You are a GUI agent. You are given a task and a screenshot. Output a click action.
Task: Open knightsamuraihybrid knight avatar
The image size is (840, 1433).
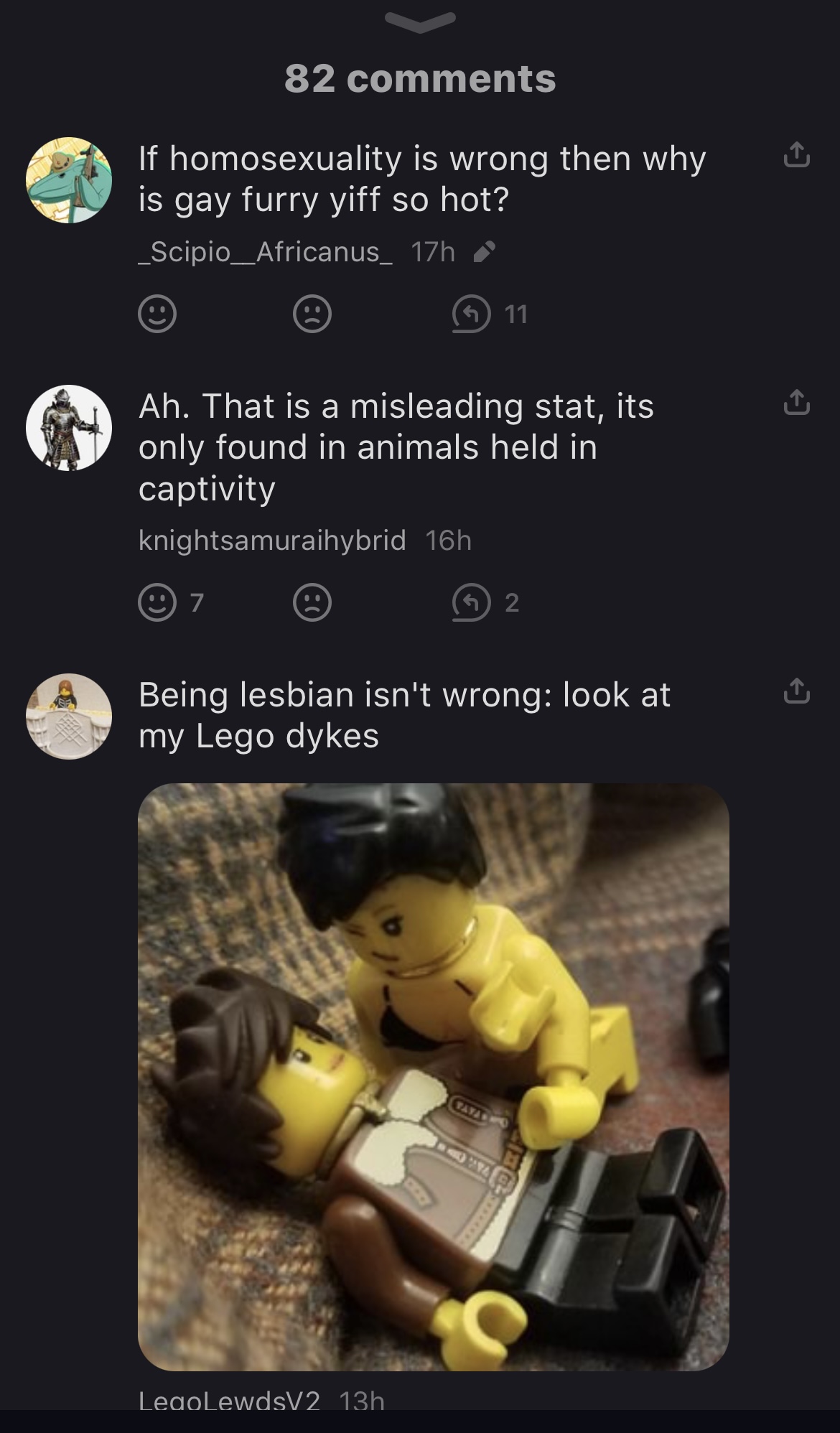(x=69, y=428)
